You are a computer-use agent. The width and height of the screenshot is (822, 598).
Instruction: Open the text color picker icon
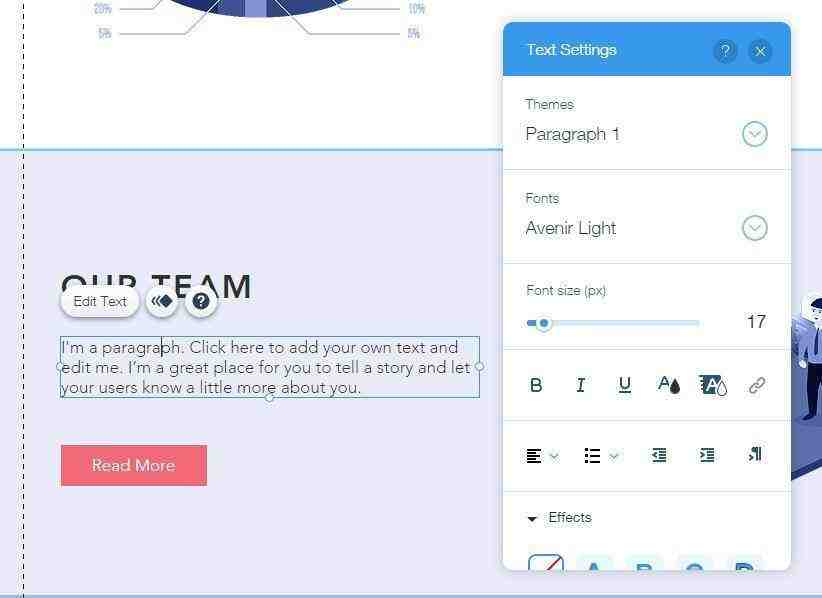[668, 385]
